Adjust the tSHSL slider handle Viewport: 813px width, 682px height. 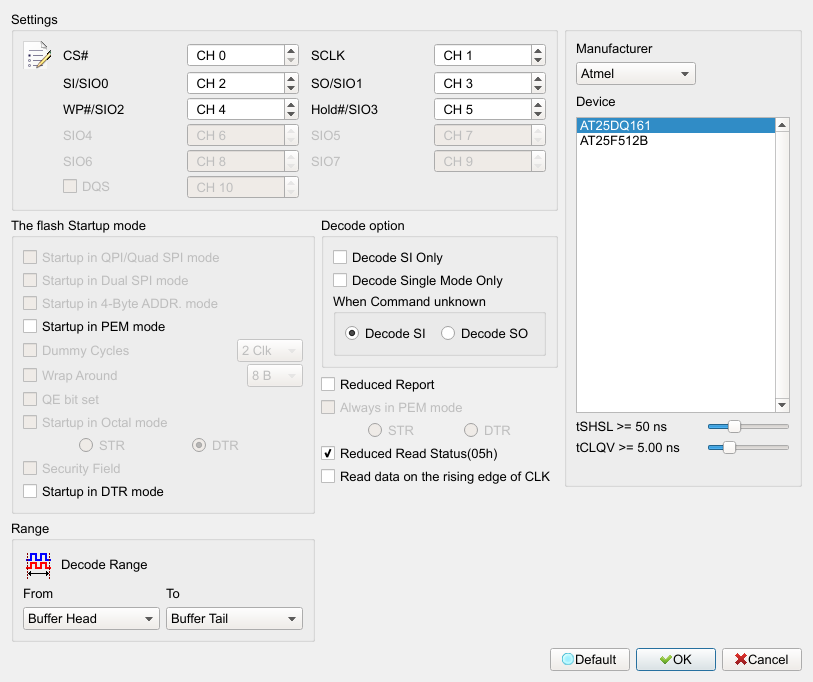[x=734, y=426]
